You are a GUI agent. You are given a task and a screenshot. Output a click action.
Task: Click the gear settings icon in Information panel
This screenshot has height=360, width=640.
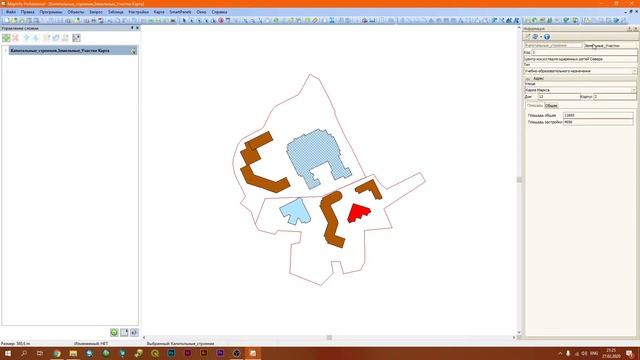coord(535,37)
